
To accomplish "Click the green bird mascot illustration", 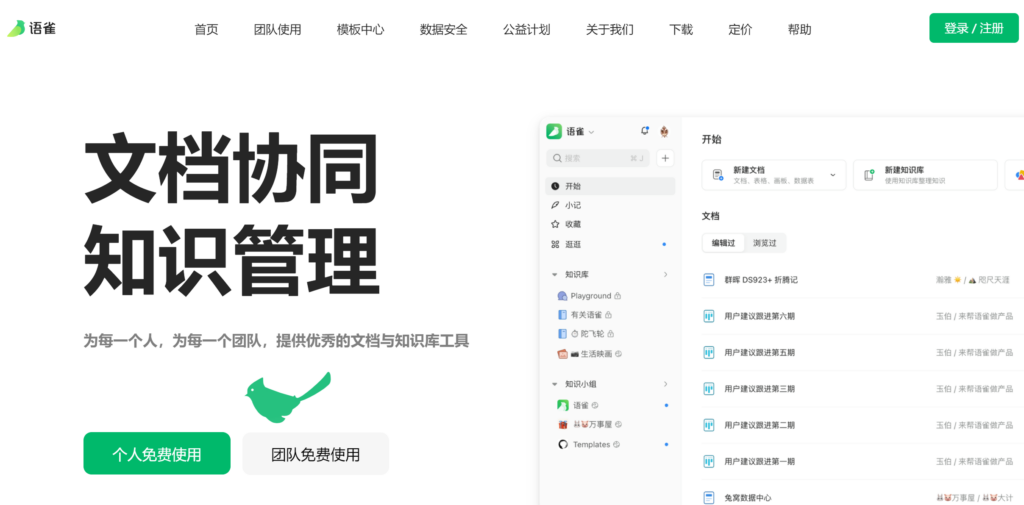I will pyautogui.click(x=286, y=395).
